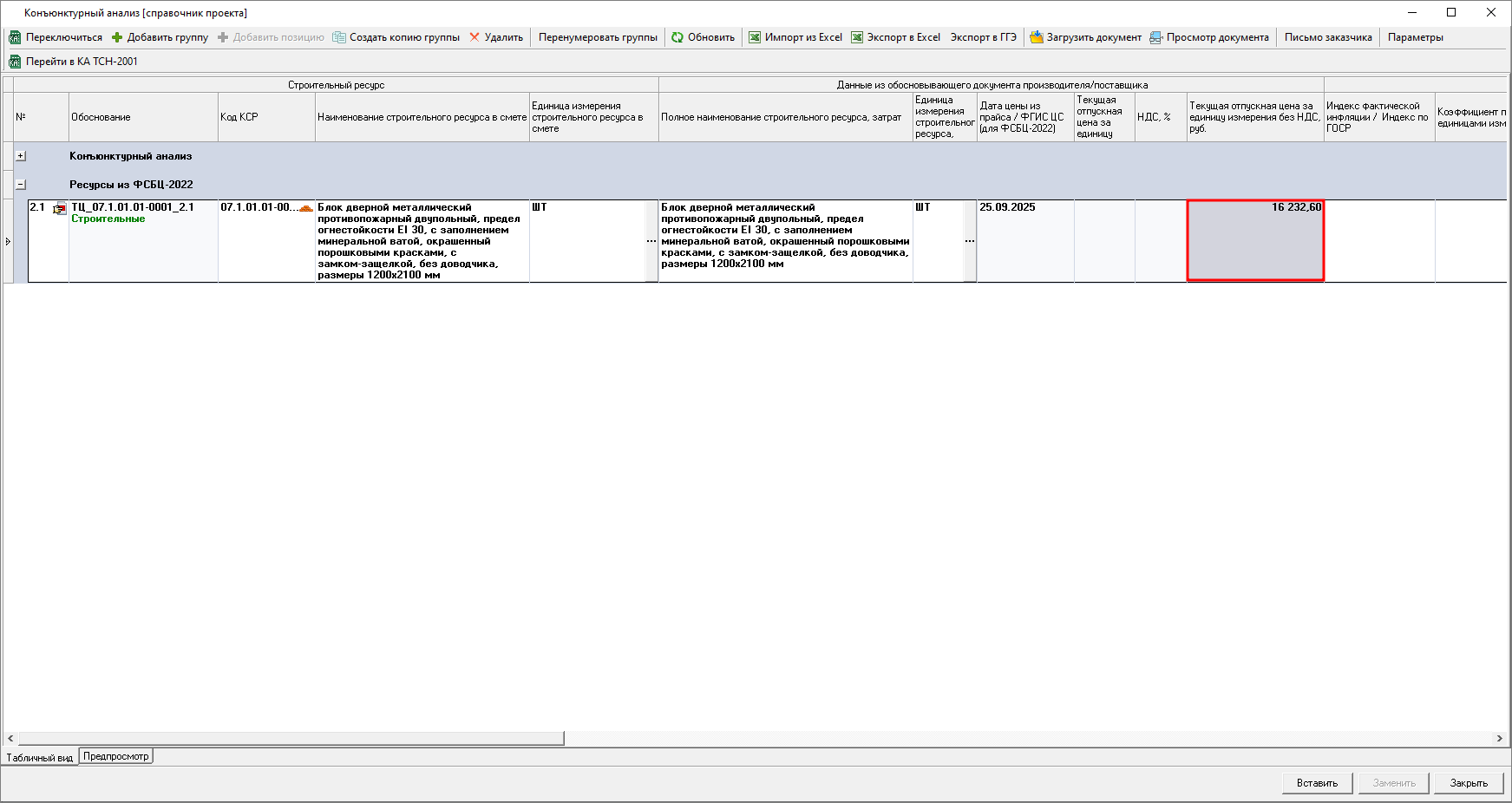Load a document via Загрузить документ
The image size is (1512, 803).
1037,37
